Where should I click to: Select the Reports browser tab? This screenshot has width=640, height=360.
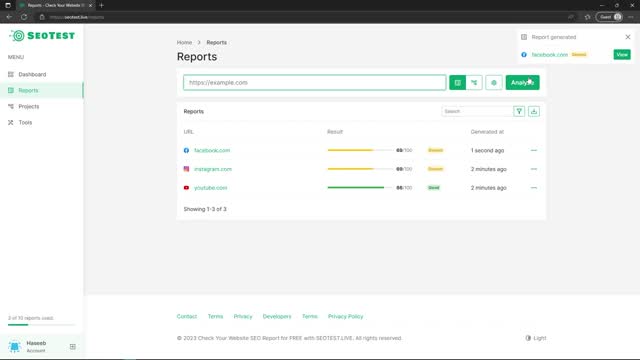click(x=56, y=5)
